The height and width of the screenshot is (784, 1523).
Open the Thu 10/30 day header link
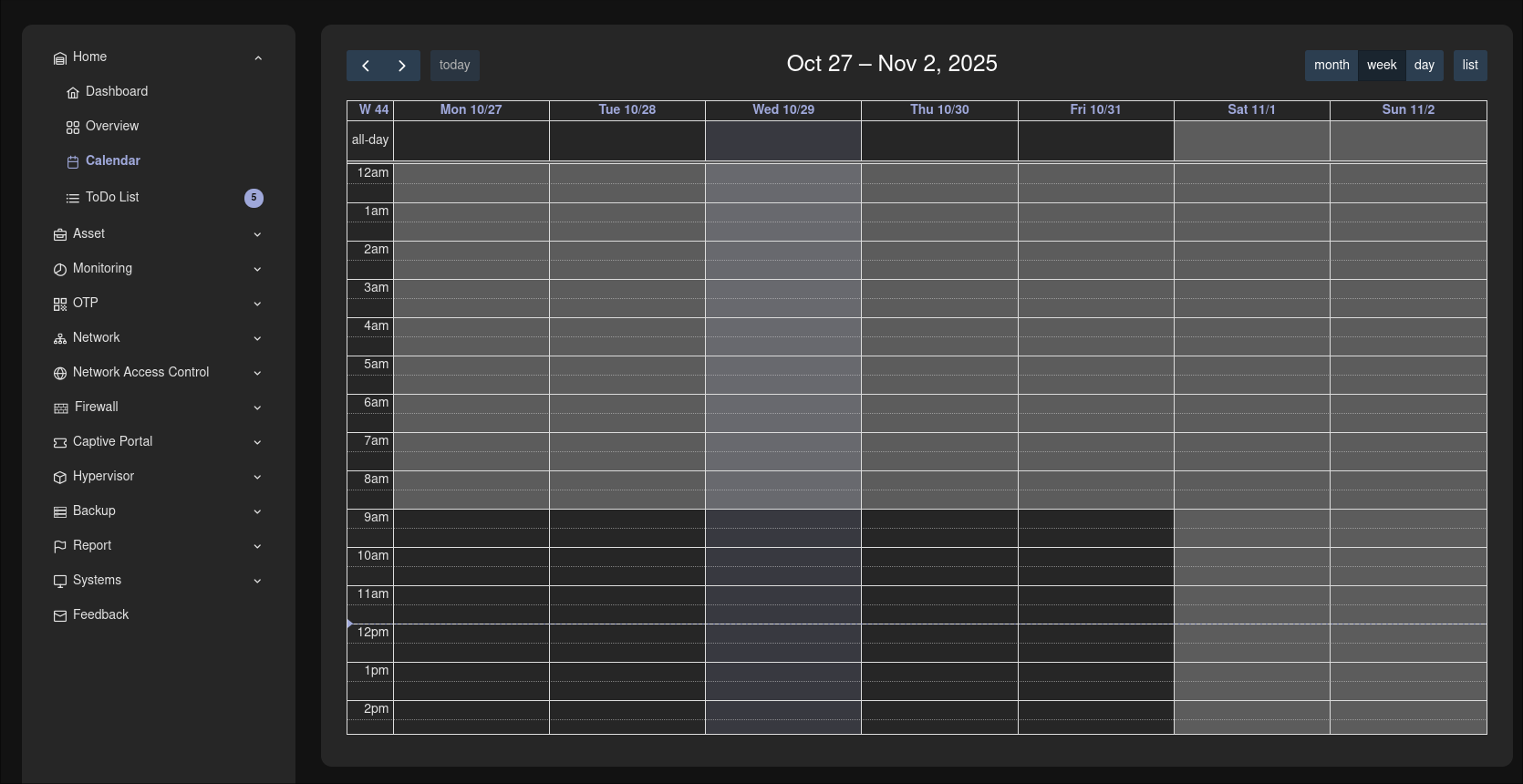click(939, 109)
